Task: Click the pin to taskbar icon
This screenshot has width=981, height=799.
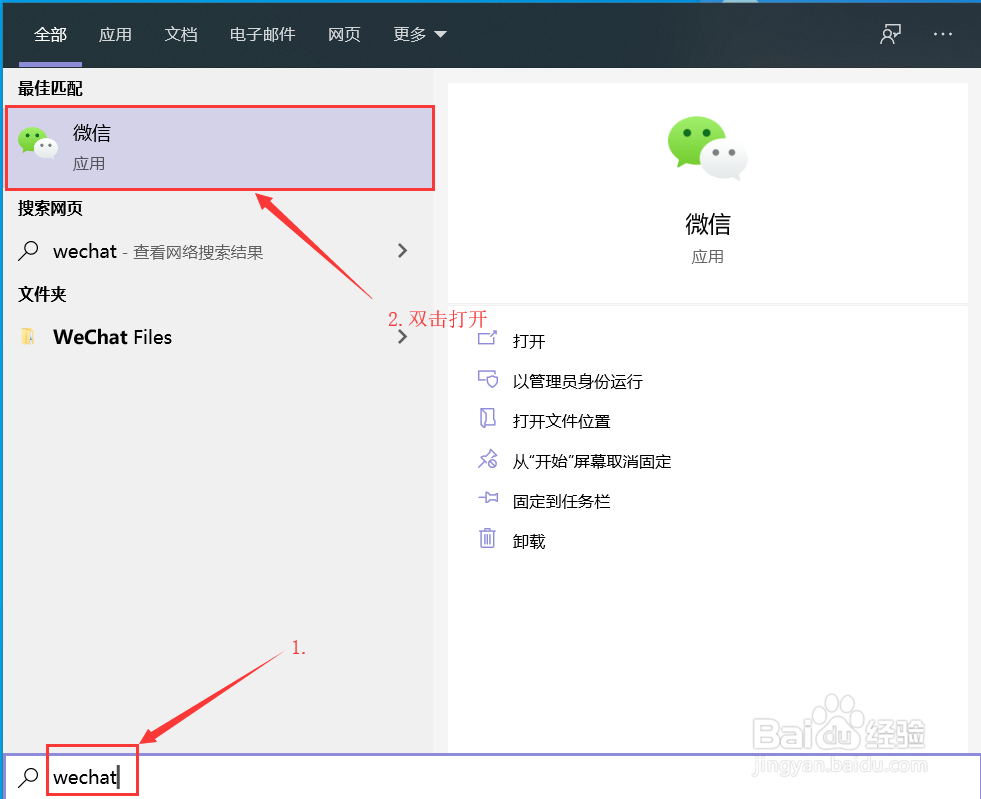Action: pos(487,498)
